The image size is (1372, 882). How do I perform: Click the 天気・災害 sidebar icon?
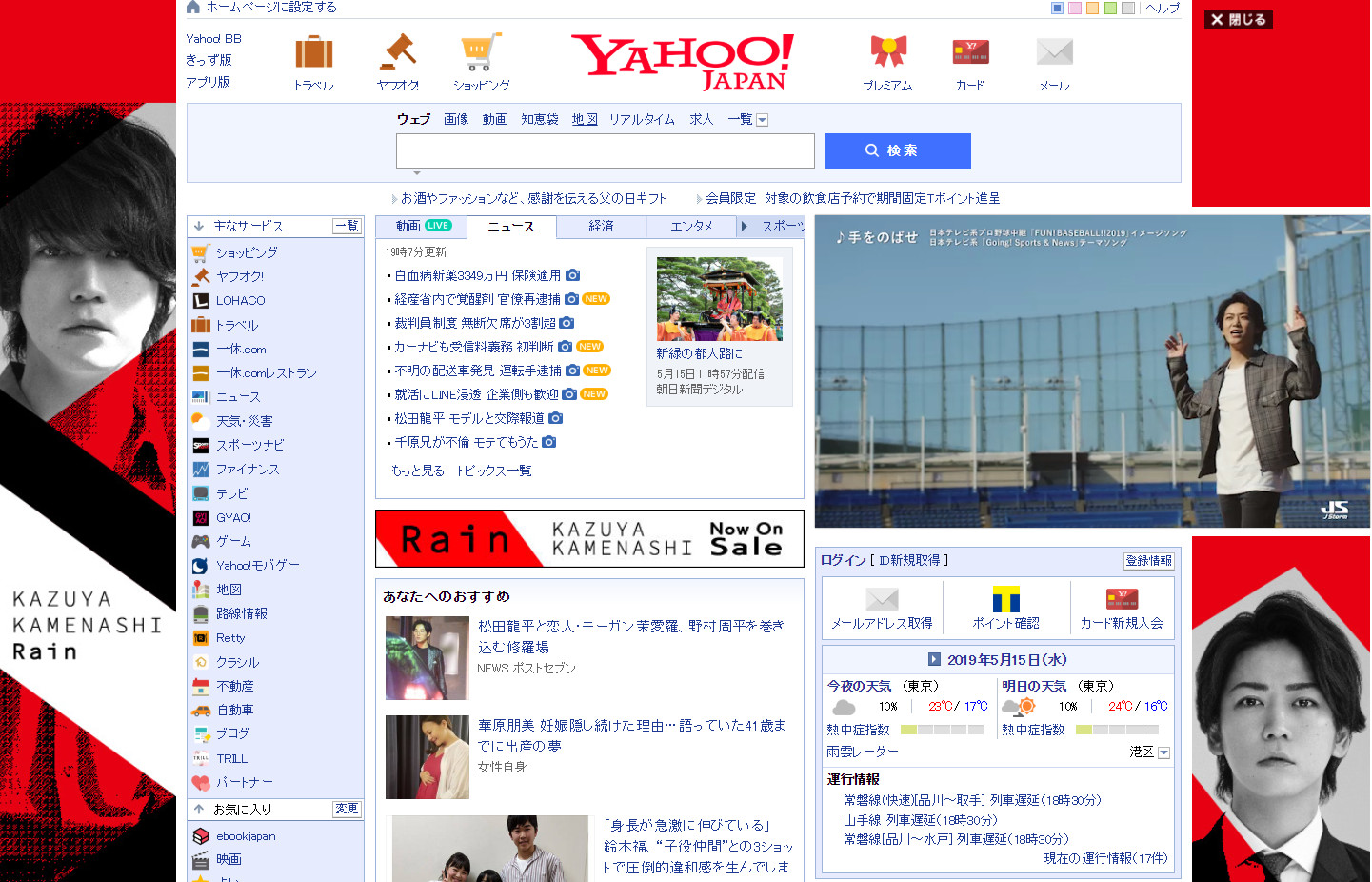coord(200,420)
